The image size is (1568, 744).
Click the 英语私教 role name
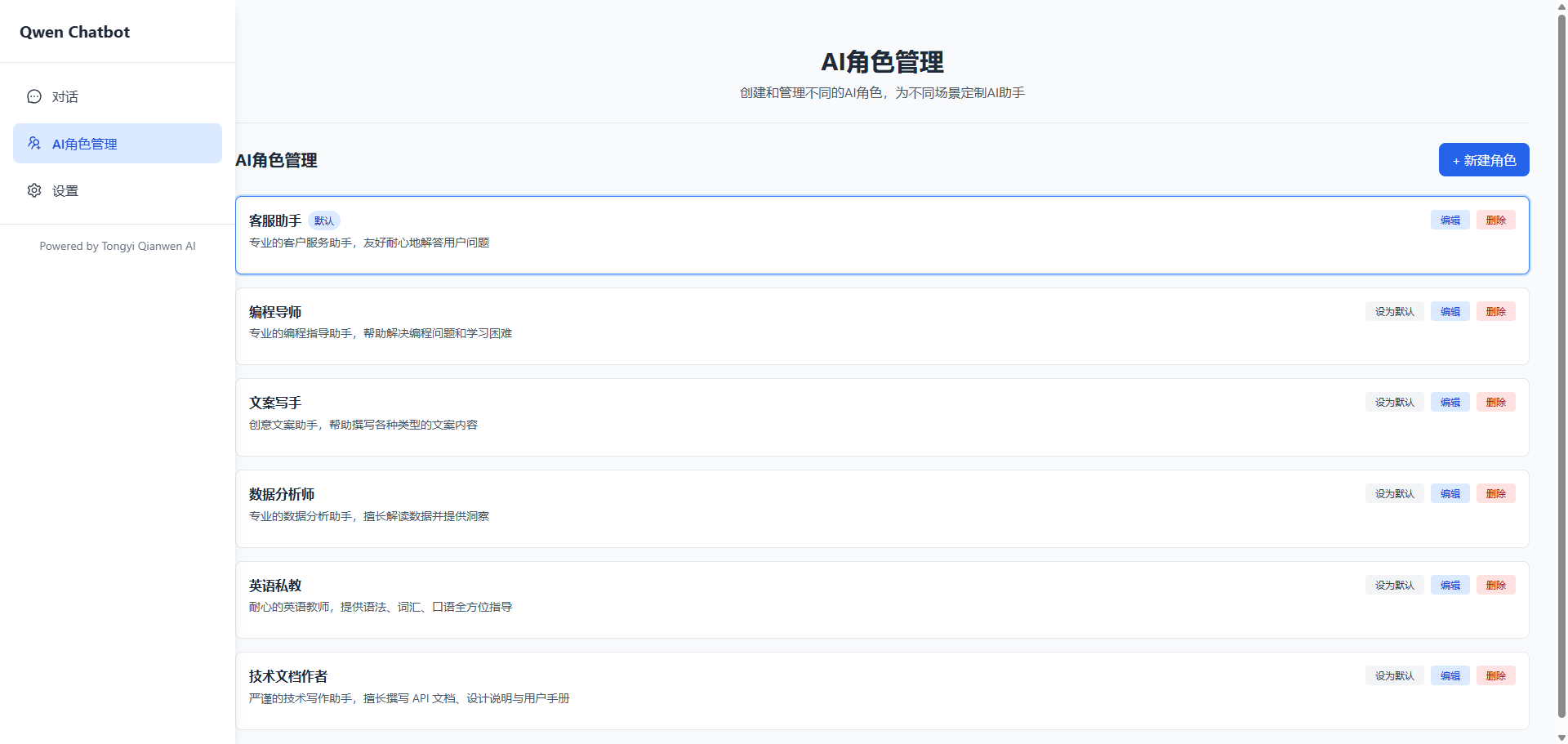coord(275,586)
